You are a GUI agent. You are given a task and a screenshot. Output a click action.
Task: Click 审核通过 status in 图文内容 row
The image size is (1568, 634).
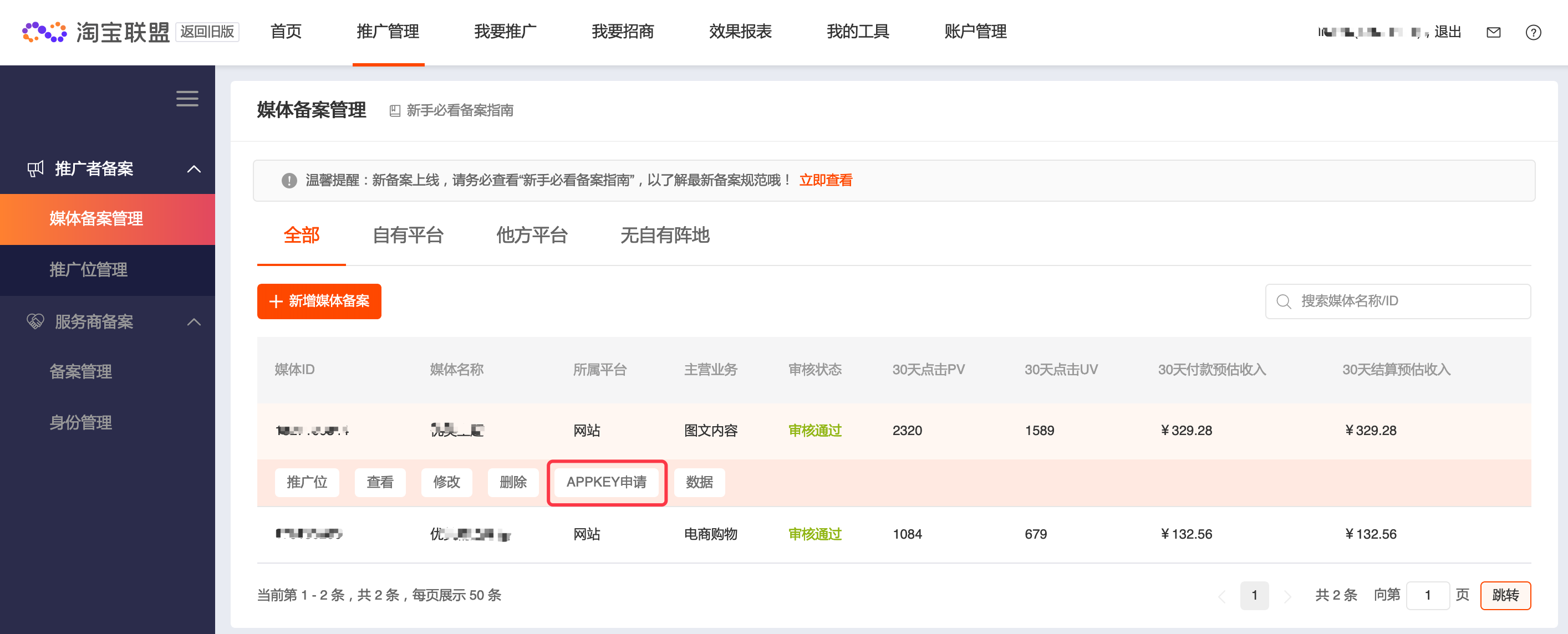(x=814, y=431)
